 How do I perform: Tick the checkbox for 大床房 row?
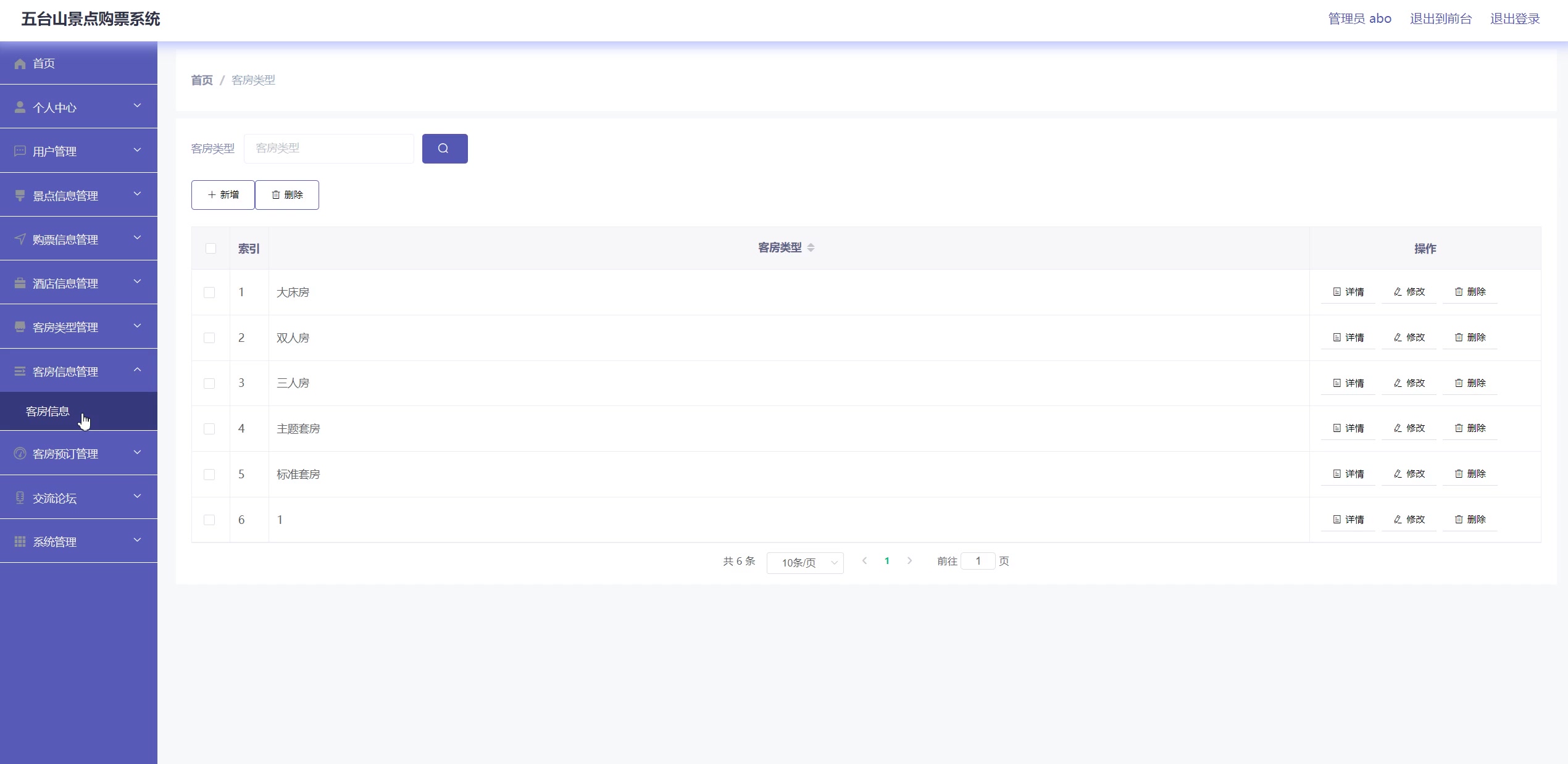[x=209, y=293]
